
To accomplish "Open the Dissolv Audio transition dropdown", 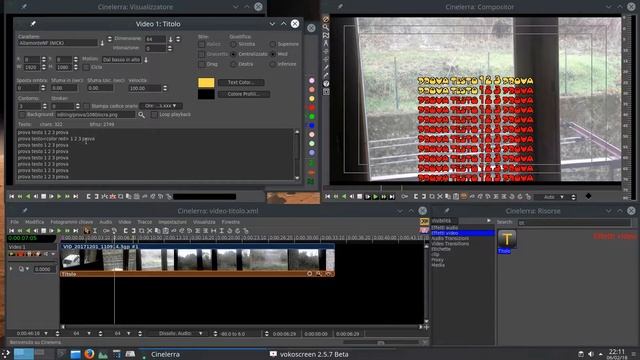I will (200, 333).
